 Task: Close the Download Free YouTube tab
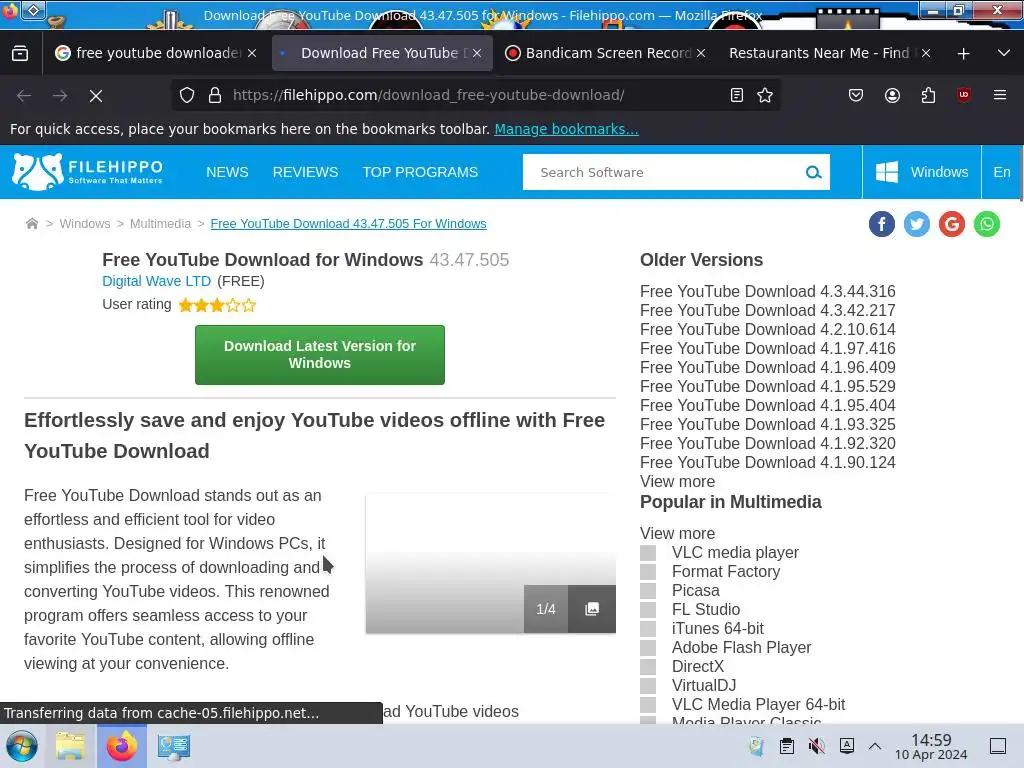[x=477, y=54]
